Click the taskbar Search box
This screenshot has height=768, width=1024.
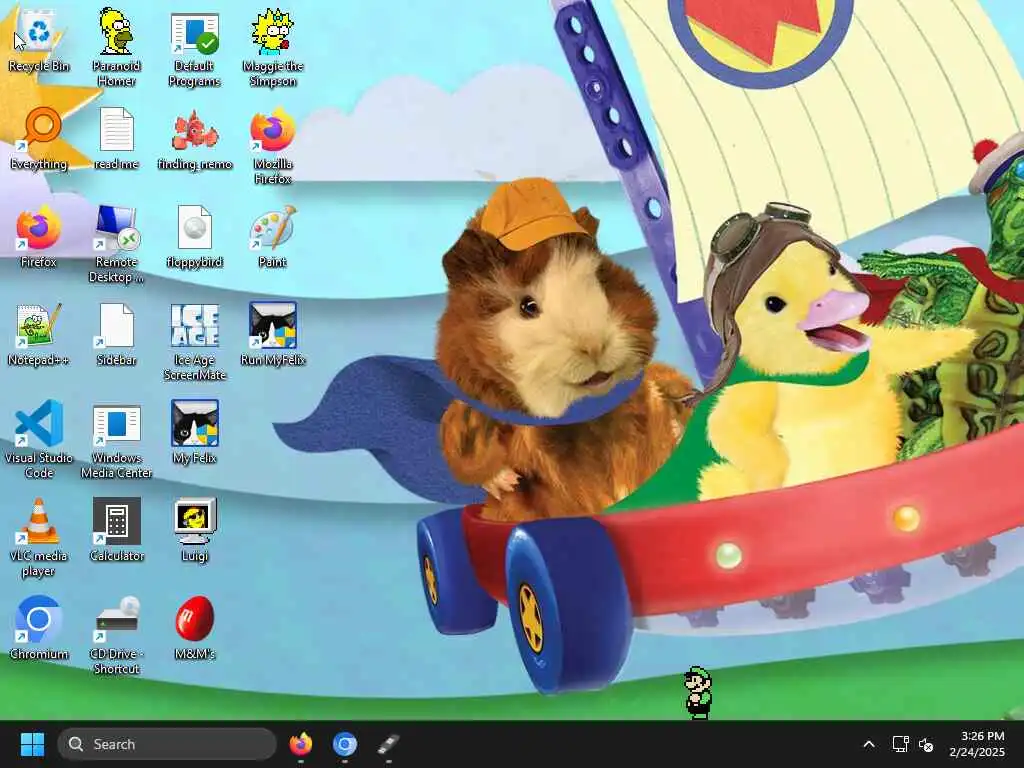167,744
